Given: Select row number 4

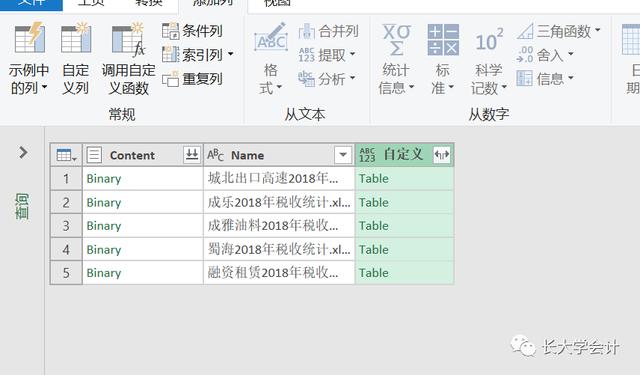Looking at the screenshot, I should [66, 249].
